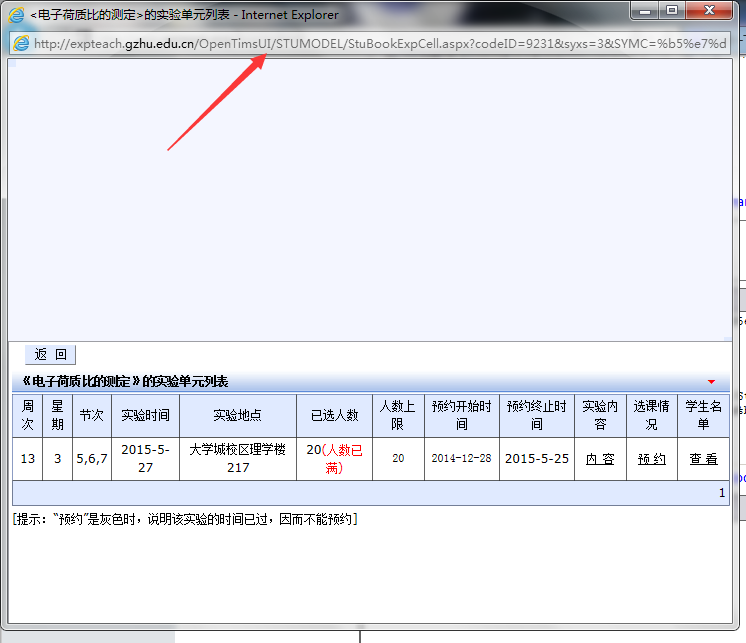Click the week number 13 cell
The image size is (746, 643).
coord(28,458)
